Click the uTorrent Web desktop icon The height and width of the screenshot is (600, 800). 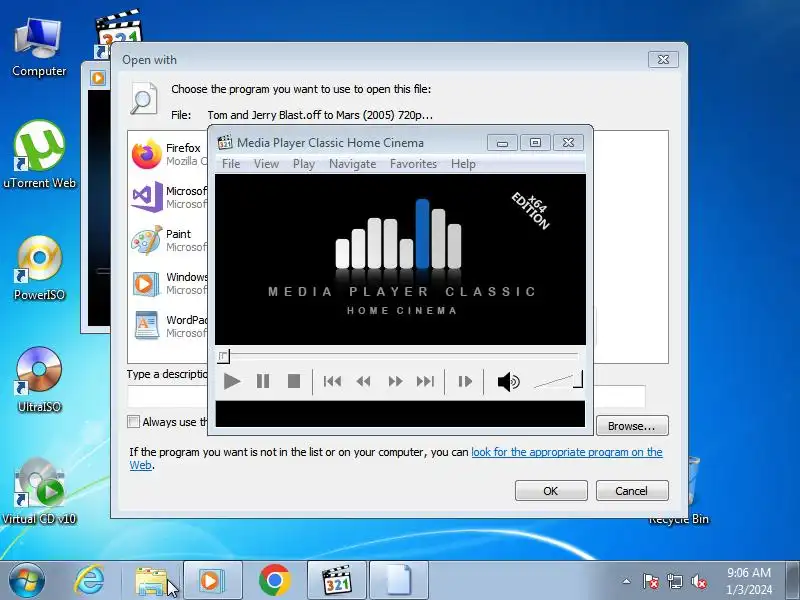click(x=39, y=155)
